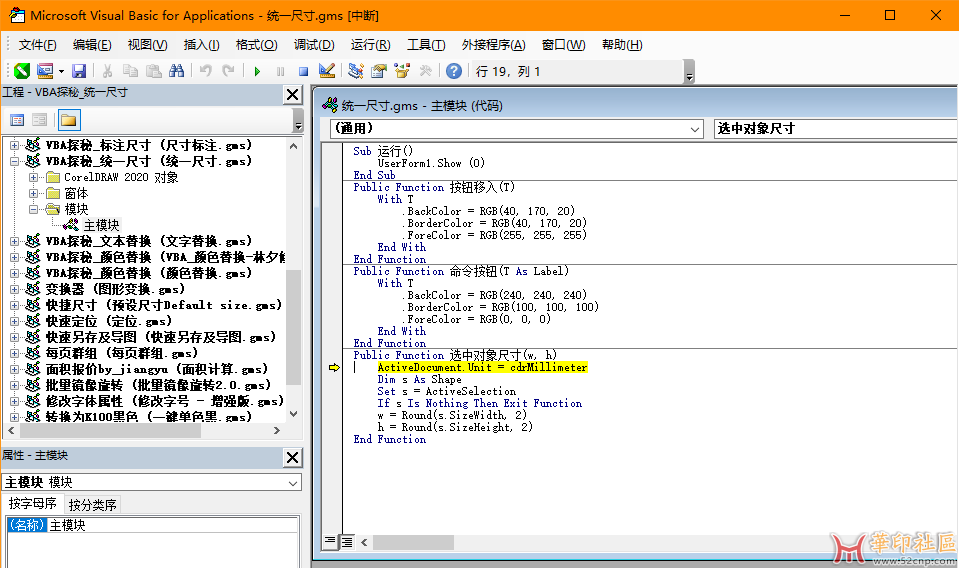
Task: Open the 调试(D) menu
Action: [314, 45]
